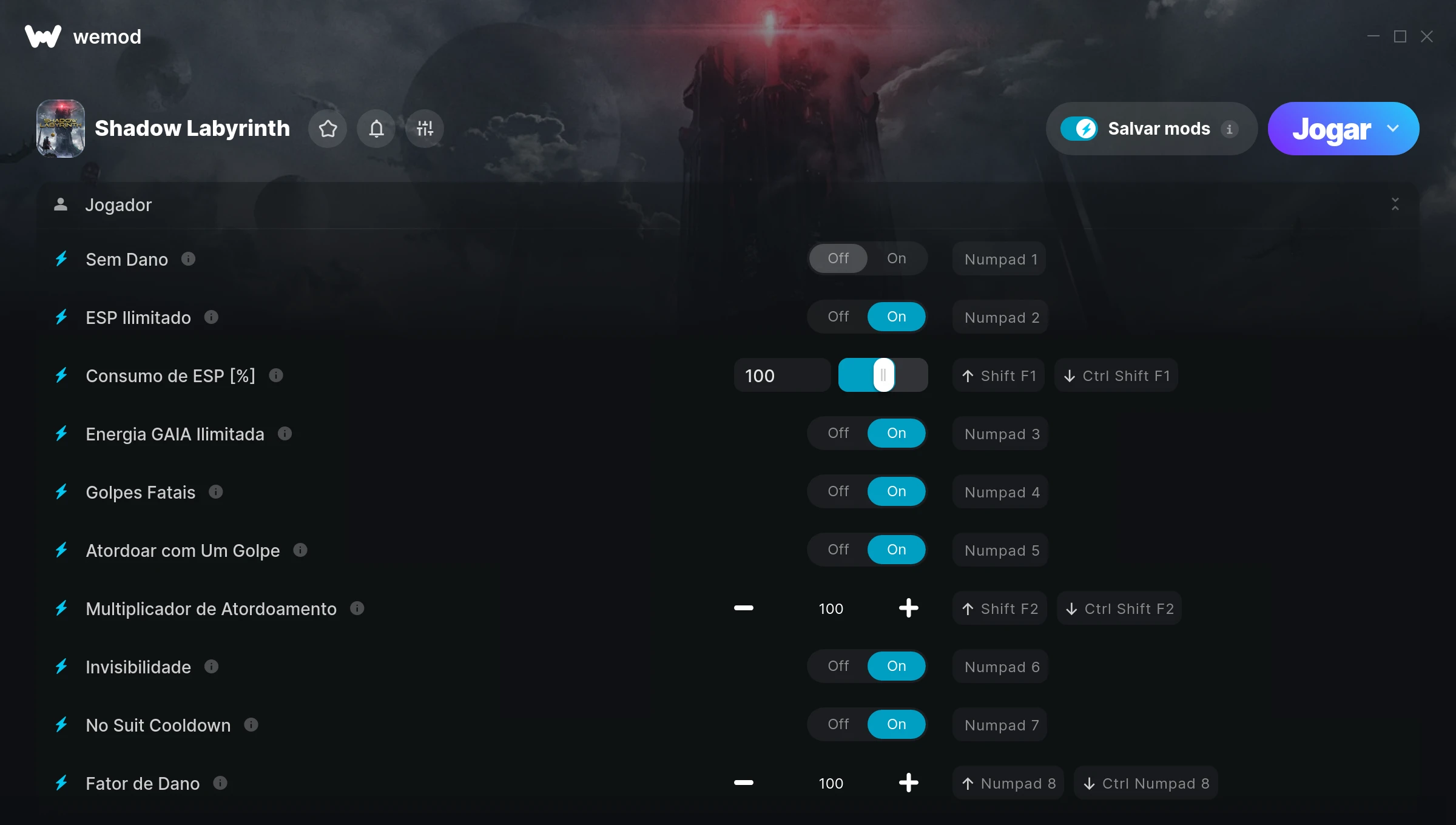
Task: Open the mod settings sliders icon
Action: click(425, 129)
